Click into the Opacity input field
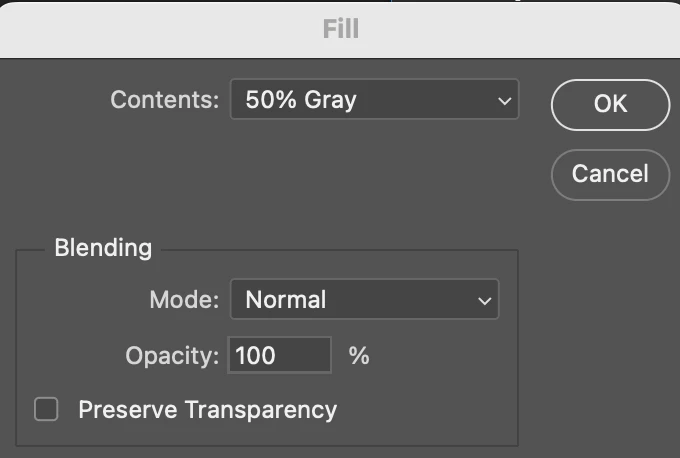Image resolution: width=680 pixels, height=458 pixels. (x=280, y=355)
